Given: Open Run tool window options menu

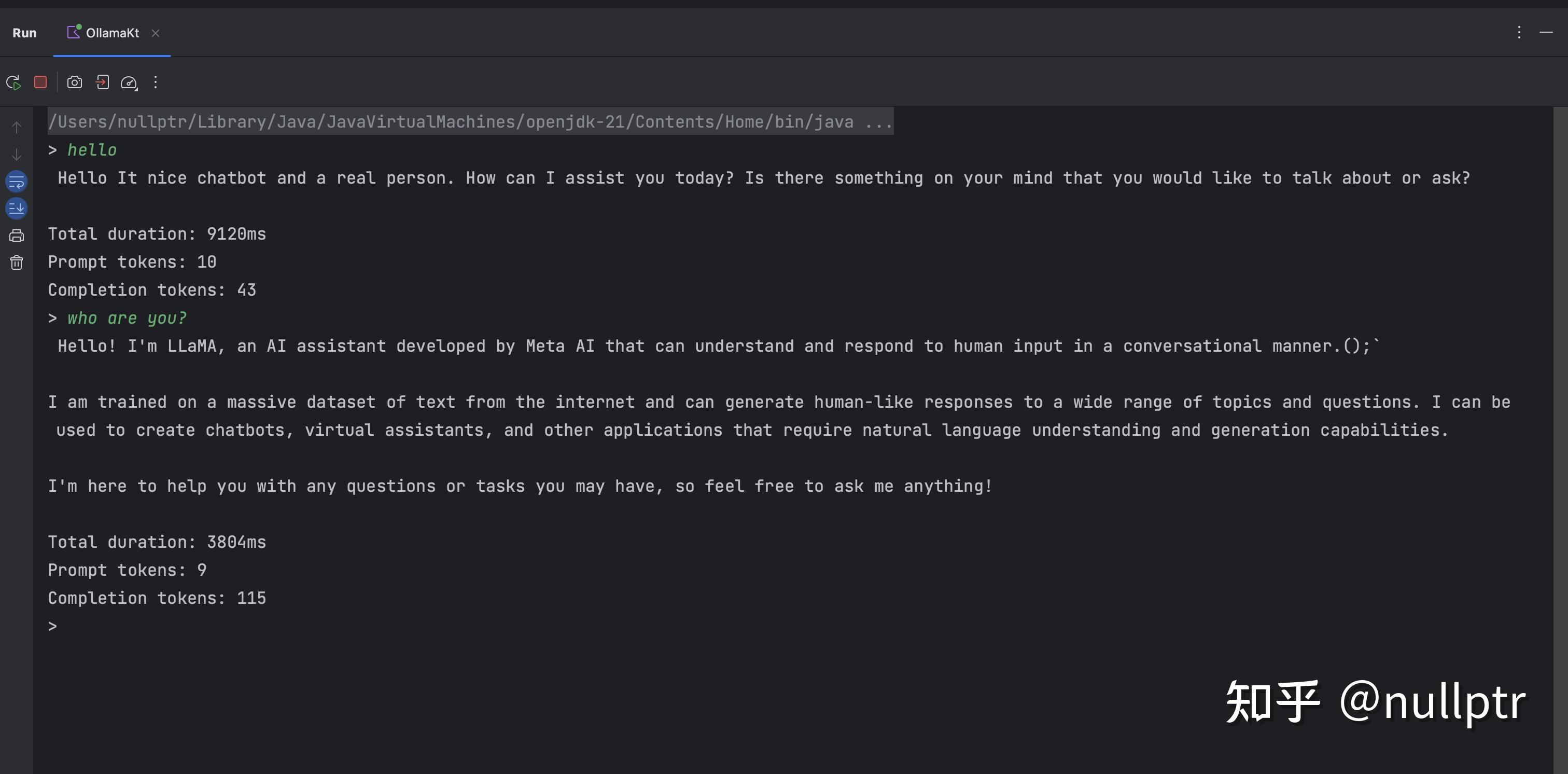Looking at the screenshot, I should [x=1519, y=32].
